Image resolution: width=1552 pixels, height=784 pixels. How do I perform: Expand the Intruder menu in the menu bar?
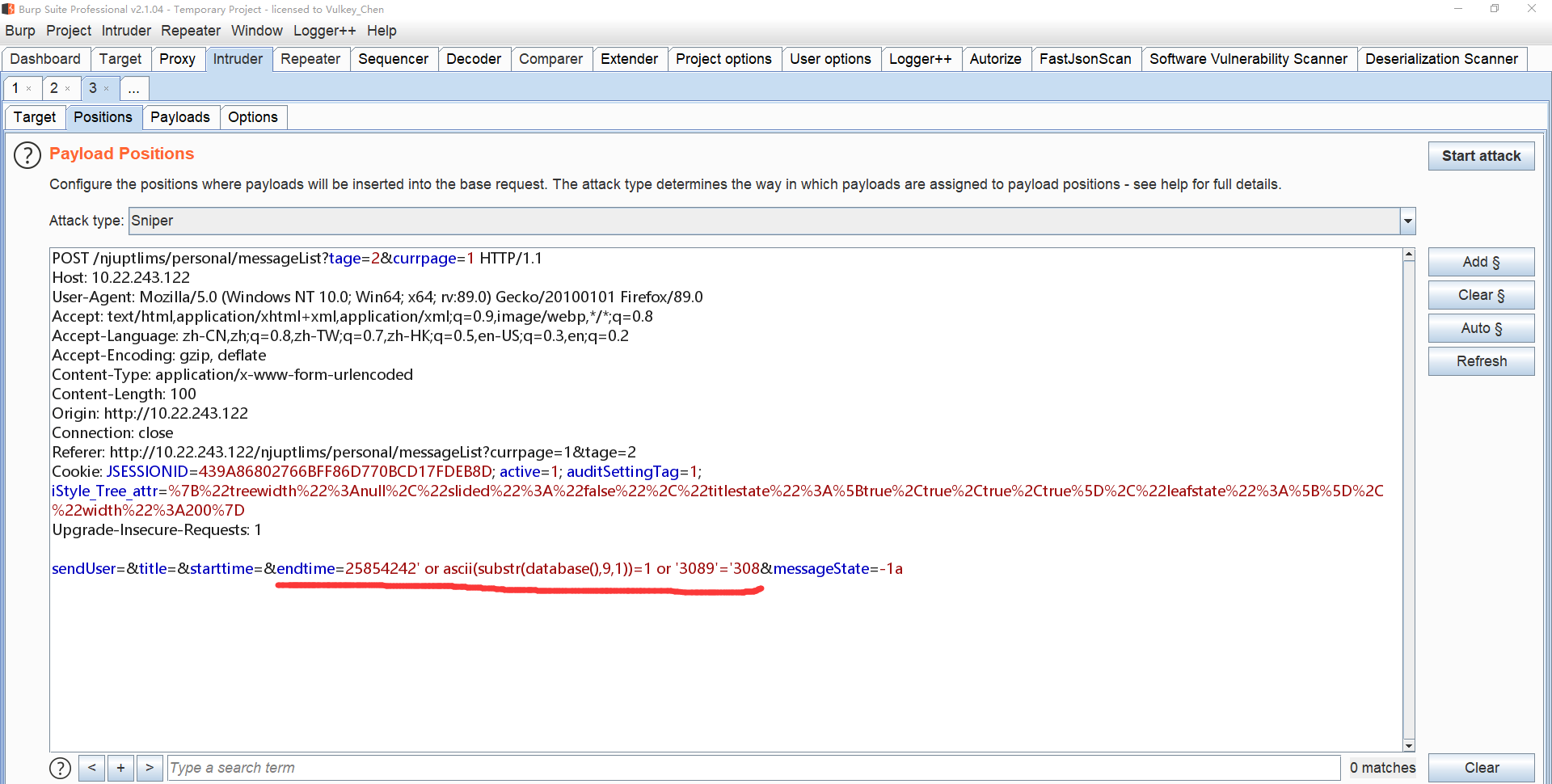[126, 31]
